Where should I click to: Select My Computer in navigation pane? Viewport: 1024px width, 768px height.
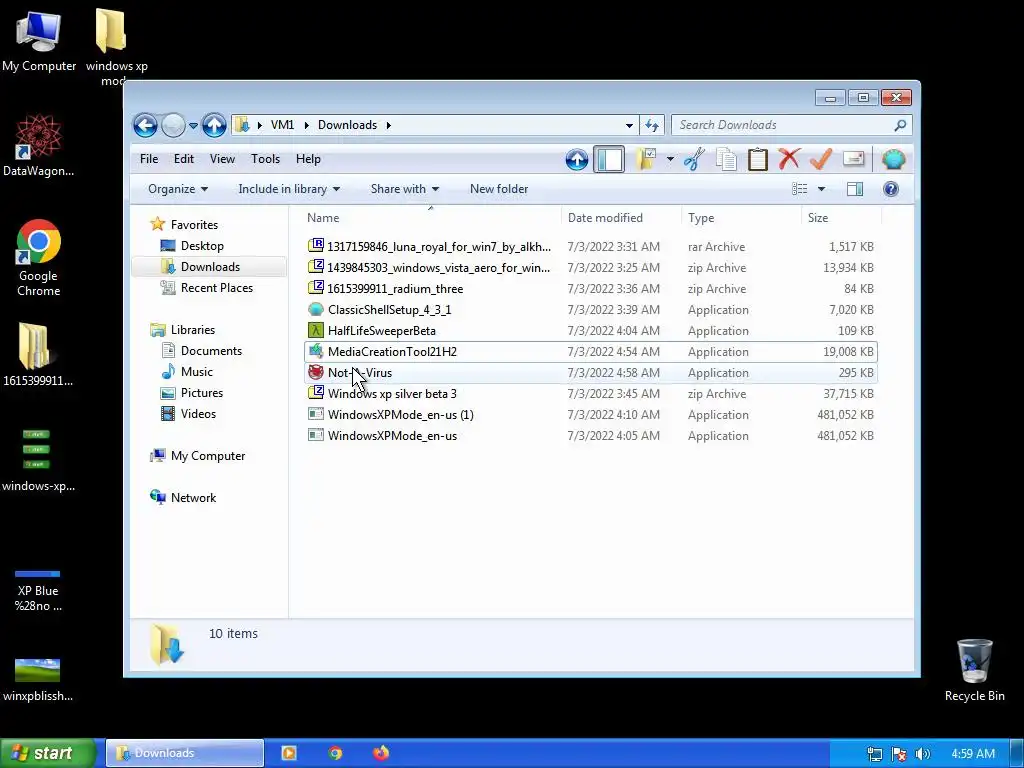click(x=208, y=456)
